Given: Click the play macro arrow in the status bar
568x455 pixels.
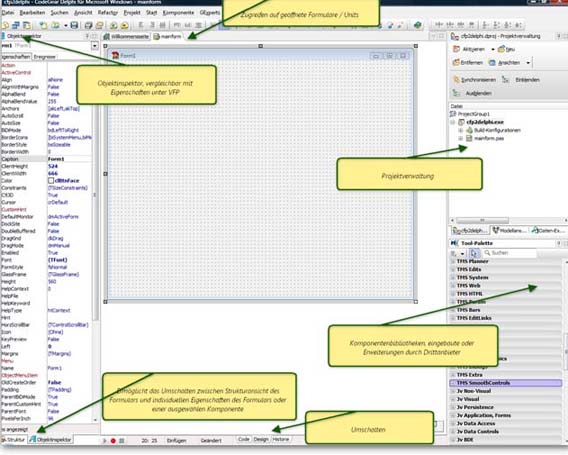Looking at the screenshot, I should 105,441.
